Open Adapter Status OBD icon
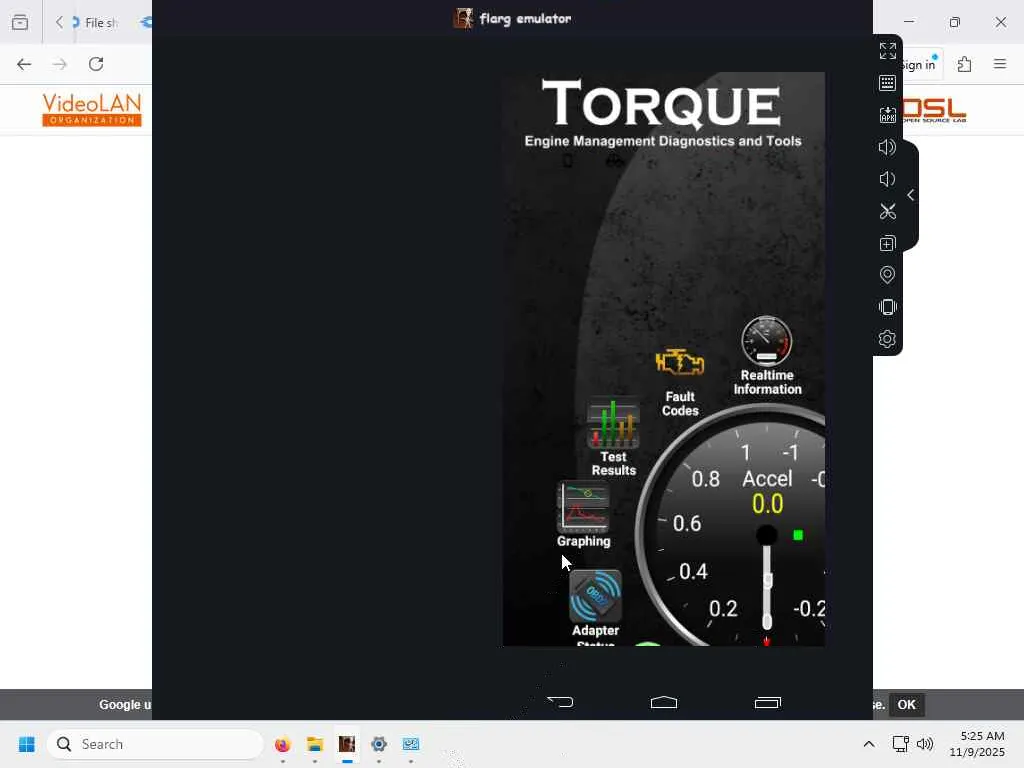 tap(595, 596)
